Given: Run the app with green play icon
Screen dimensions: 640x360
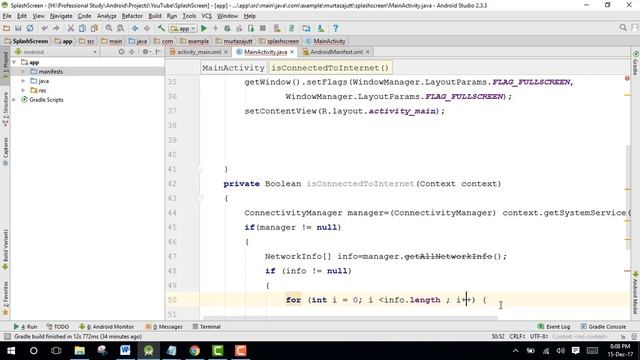Looking at the screenshot, I should pyautogui.click(x=204, y=28).
